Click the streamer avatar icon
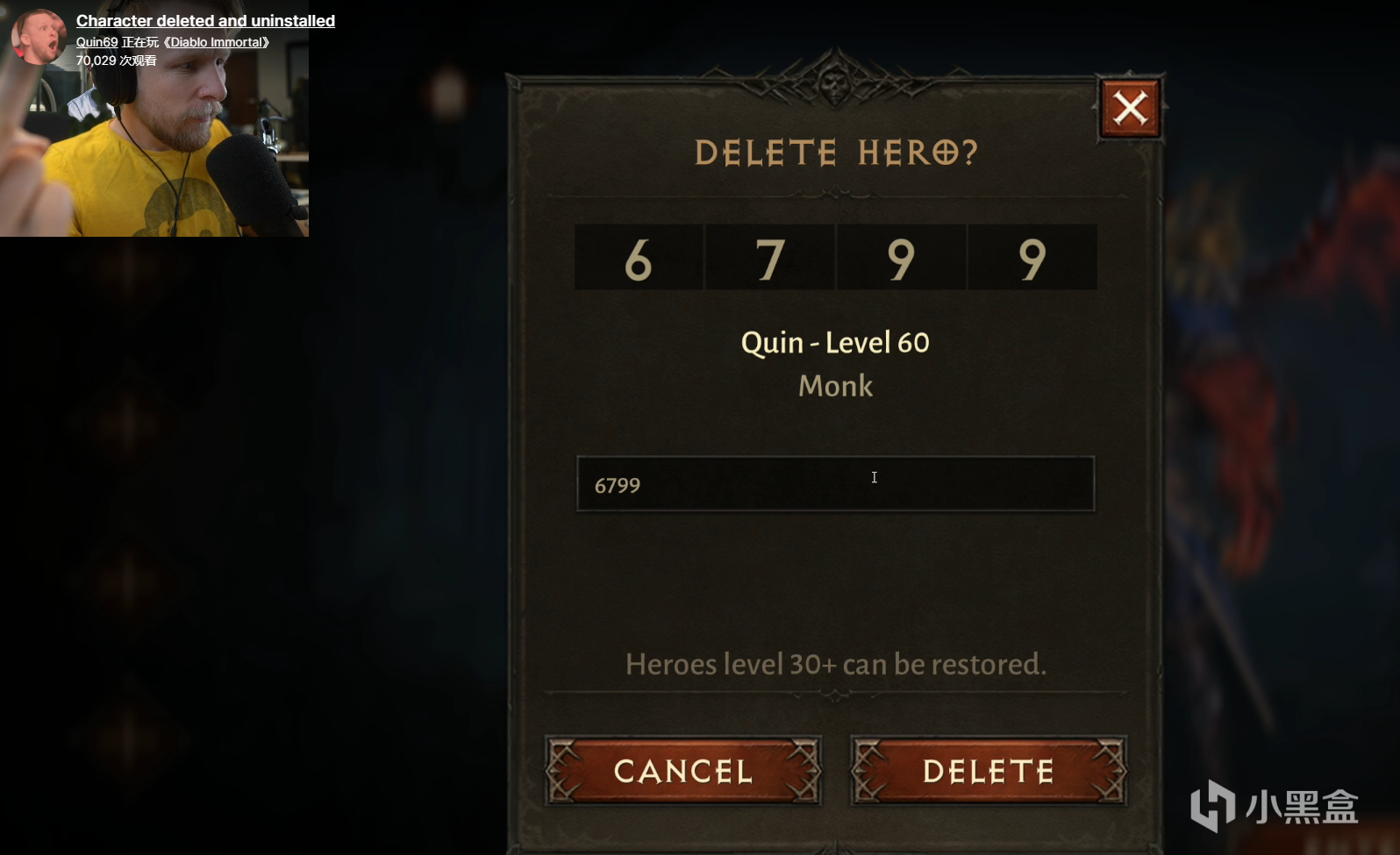1400x855 pixels. click(x=38, y=36)
